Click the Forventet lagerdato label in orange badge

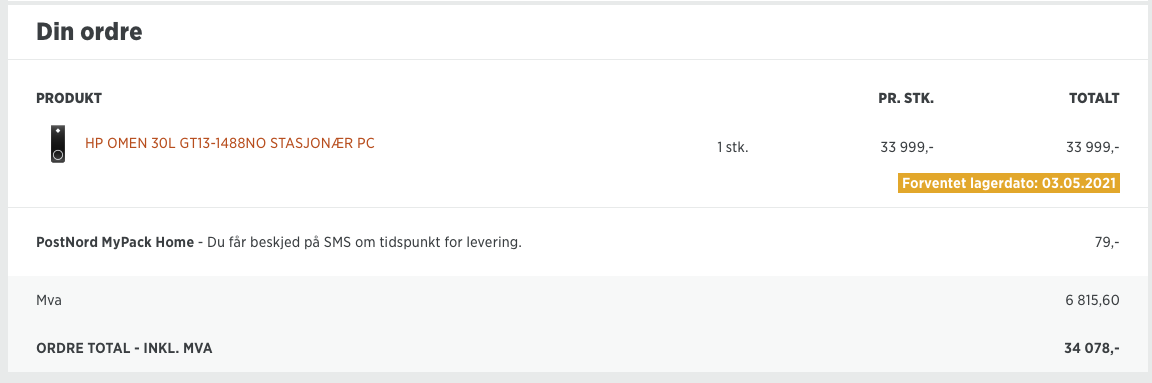coord(970,184)
